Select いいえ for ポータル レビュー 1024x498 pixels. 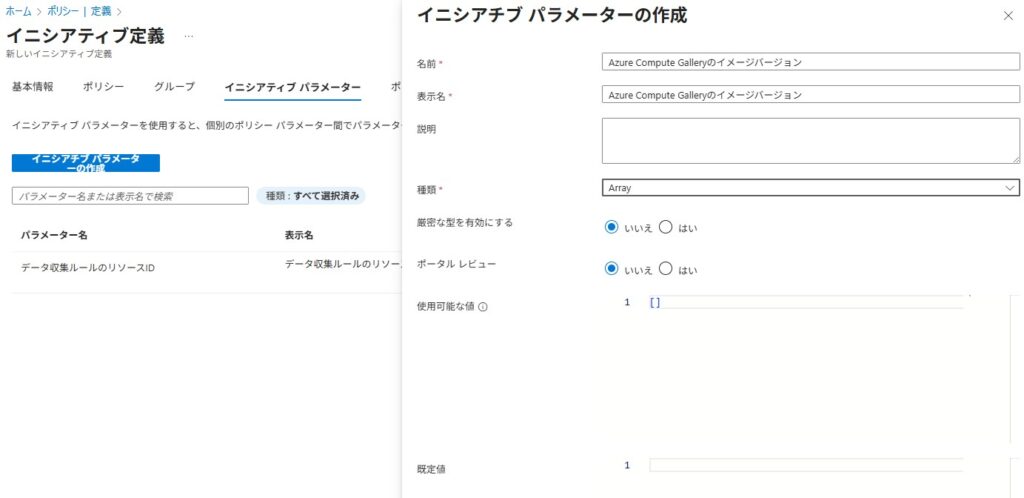click(x=612, y=269)
